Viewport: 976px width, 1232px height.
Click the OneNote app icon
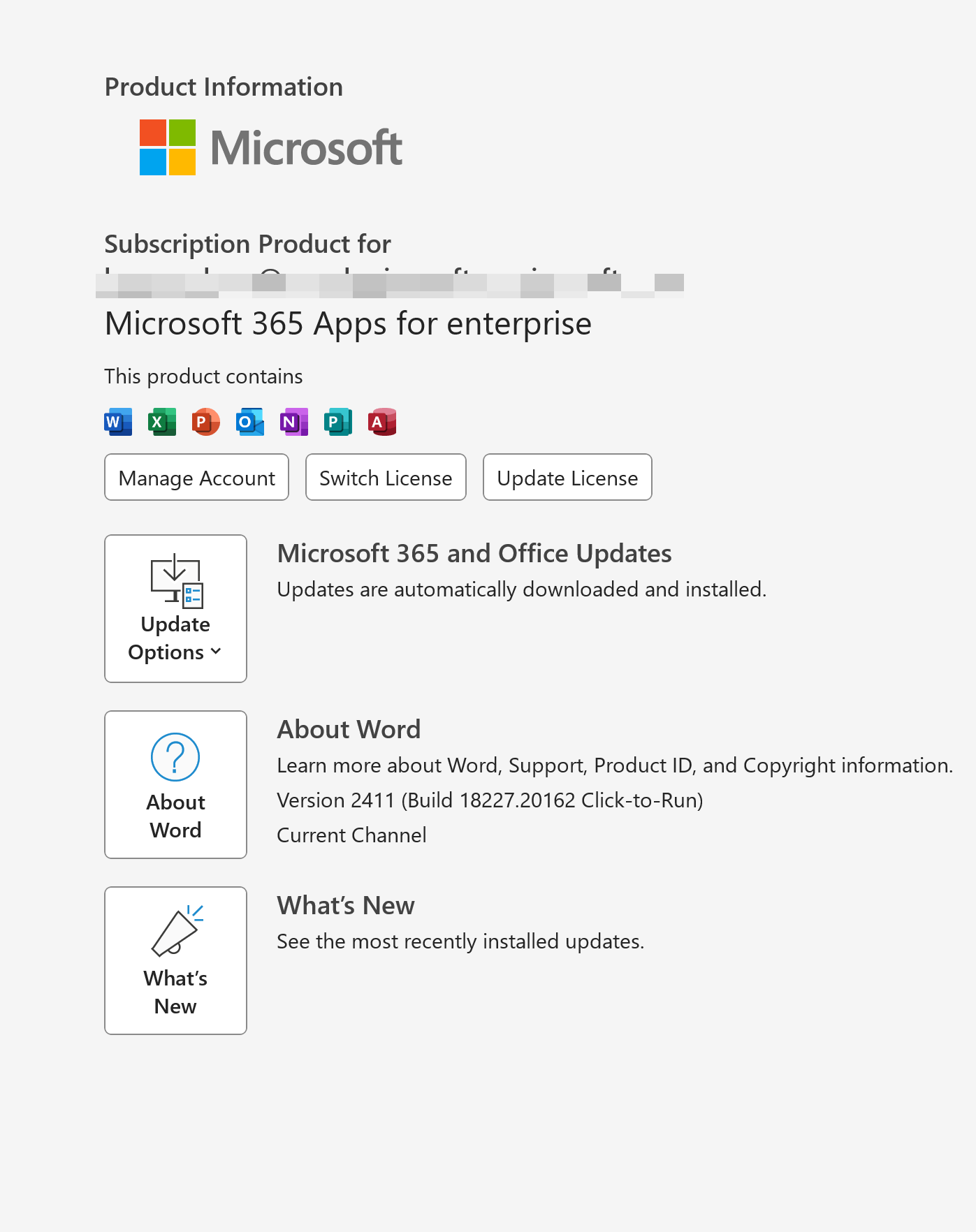[x=294, y=422]
